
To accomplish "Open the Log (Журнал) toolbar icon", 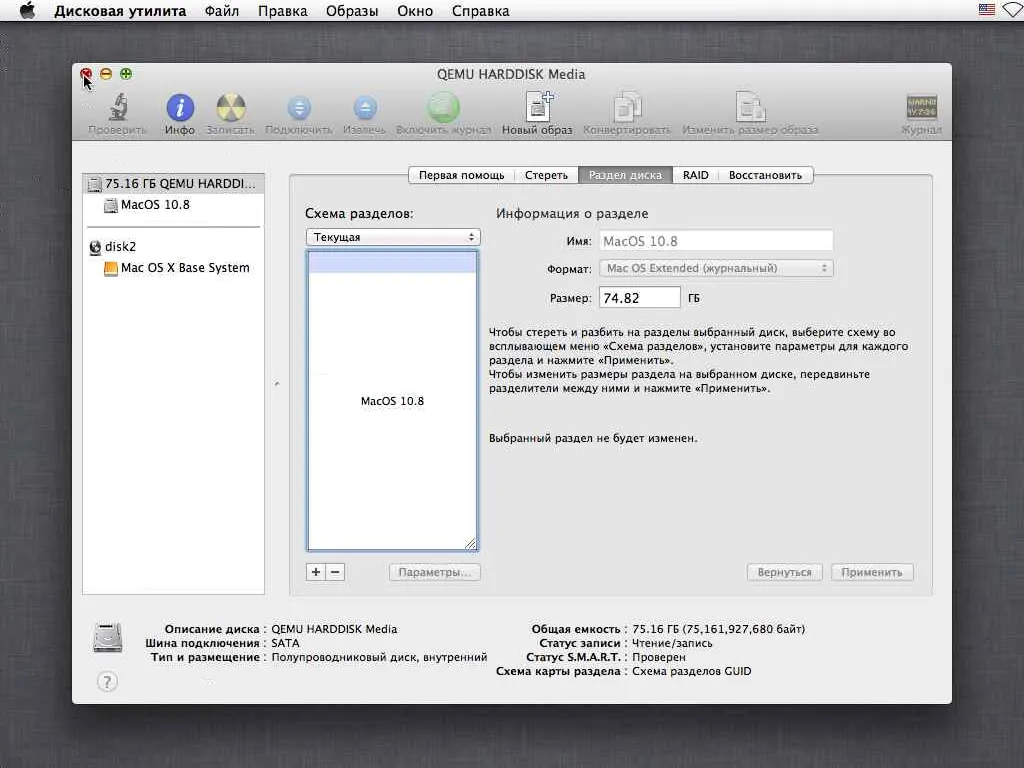I will 921,107.
